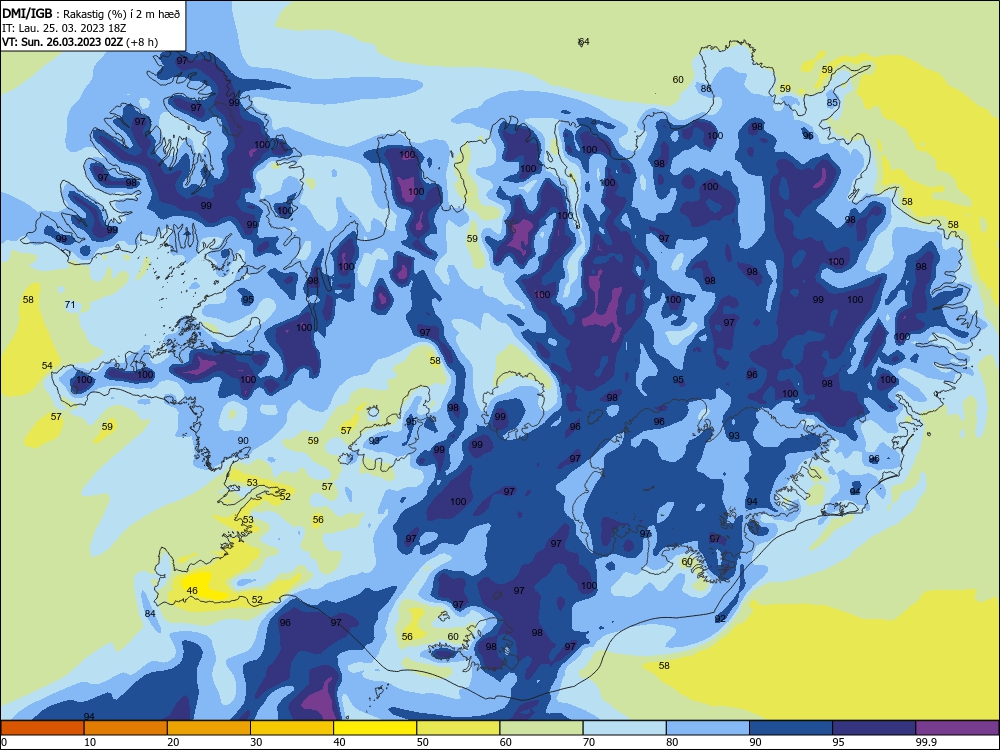Click the navy 95-99.9 legend swatch
1000x750 pixels.
[874, 728]
